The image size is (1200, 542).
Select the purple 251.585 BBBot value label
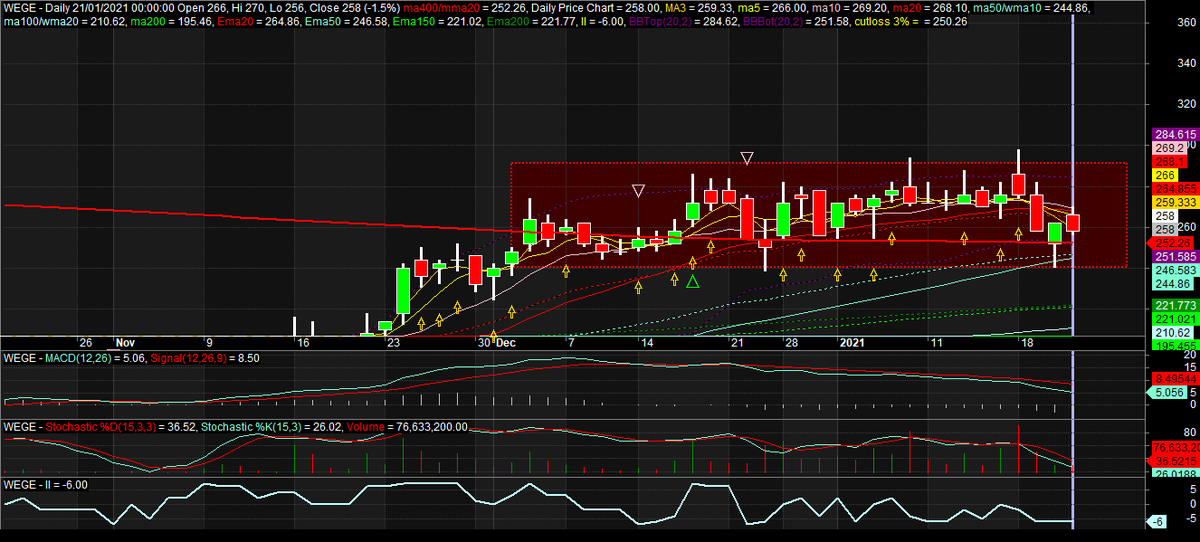(x=1175, y=257)
